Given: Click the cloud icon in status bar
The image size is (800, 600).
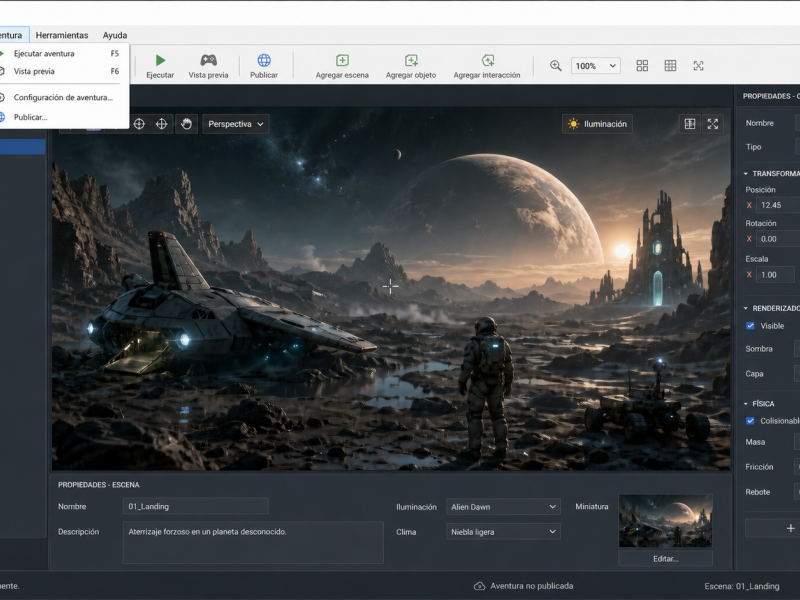Looking at the screenshot, I should pos(479,586).
